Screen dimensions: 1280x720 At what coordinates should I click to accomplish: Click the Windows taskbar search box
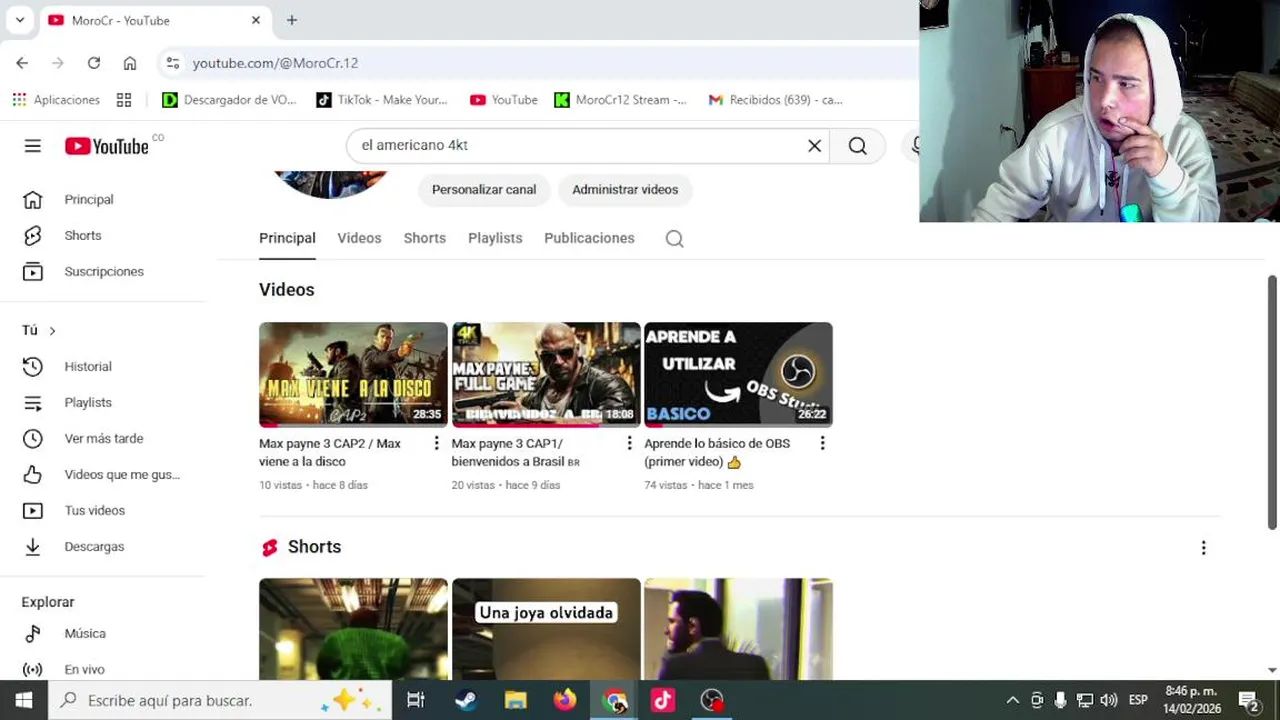coord(220,700)
